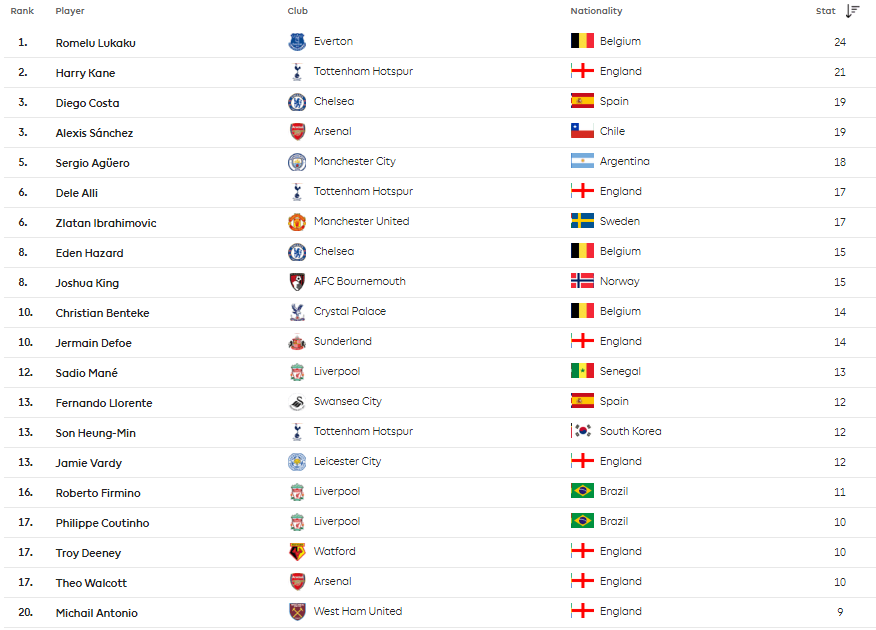Viewport: 876px width, 630px height.
Task: Click the Manchester United club crest
Action: (297, 222)
